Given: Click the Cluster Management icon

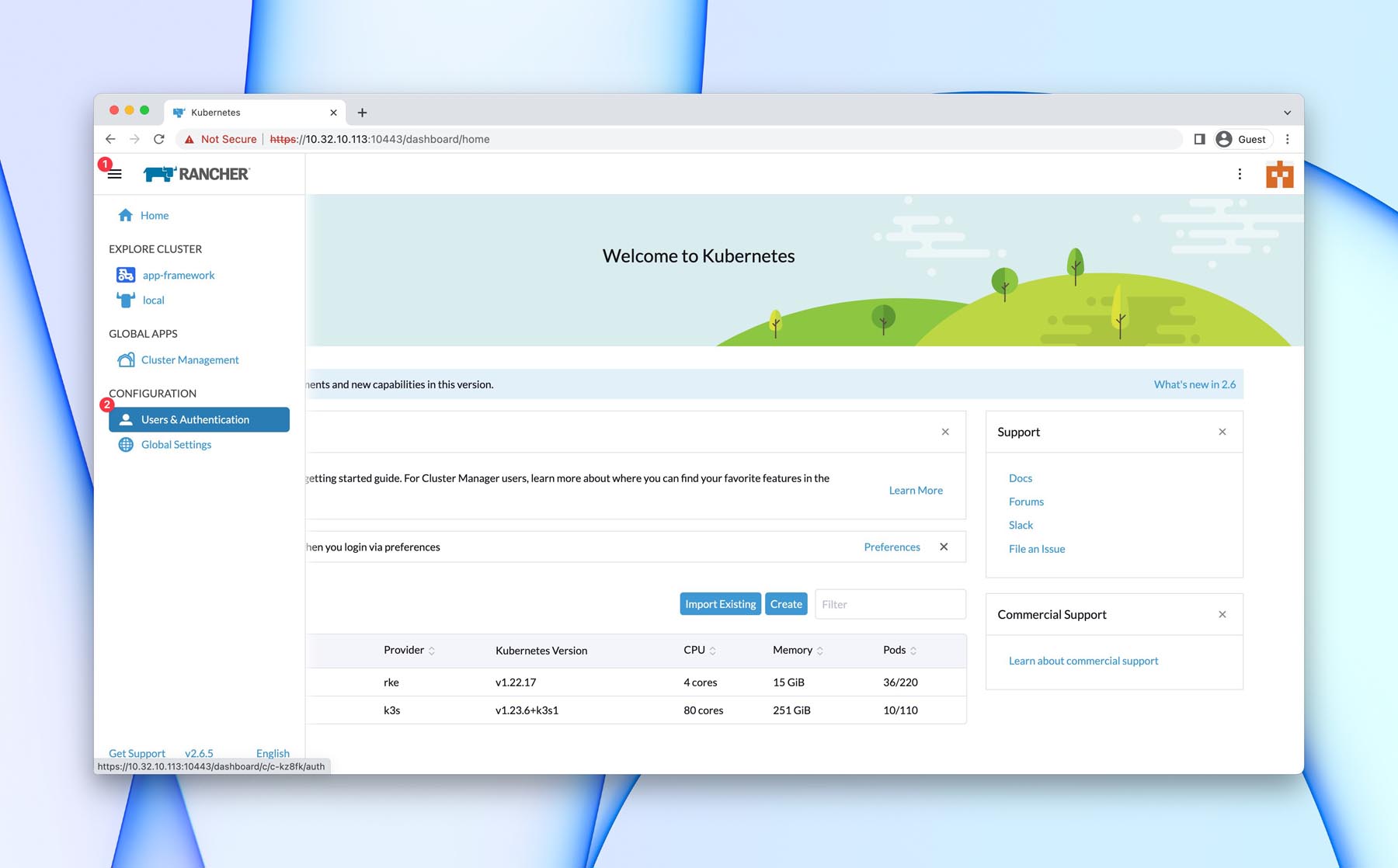Looking at the screenshot, I should pyautogui.click(x=126, y=359).
